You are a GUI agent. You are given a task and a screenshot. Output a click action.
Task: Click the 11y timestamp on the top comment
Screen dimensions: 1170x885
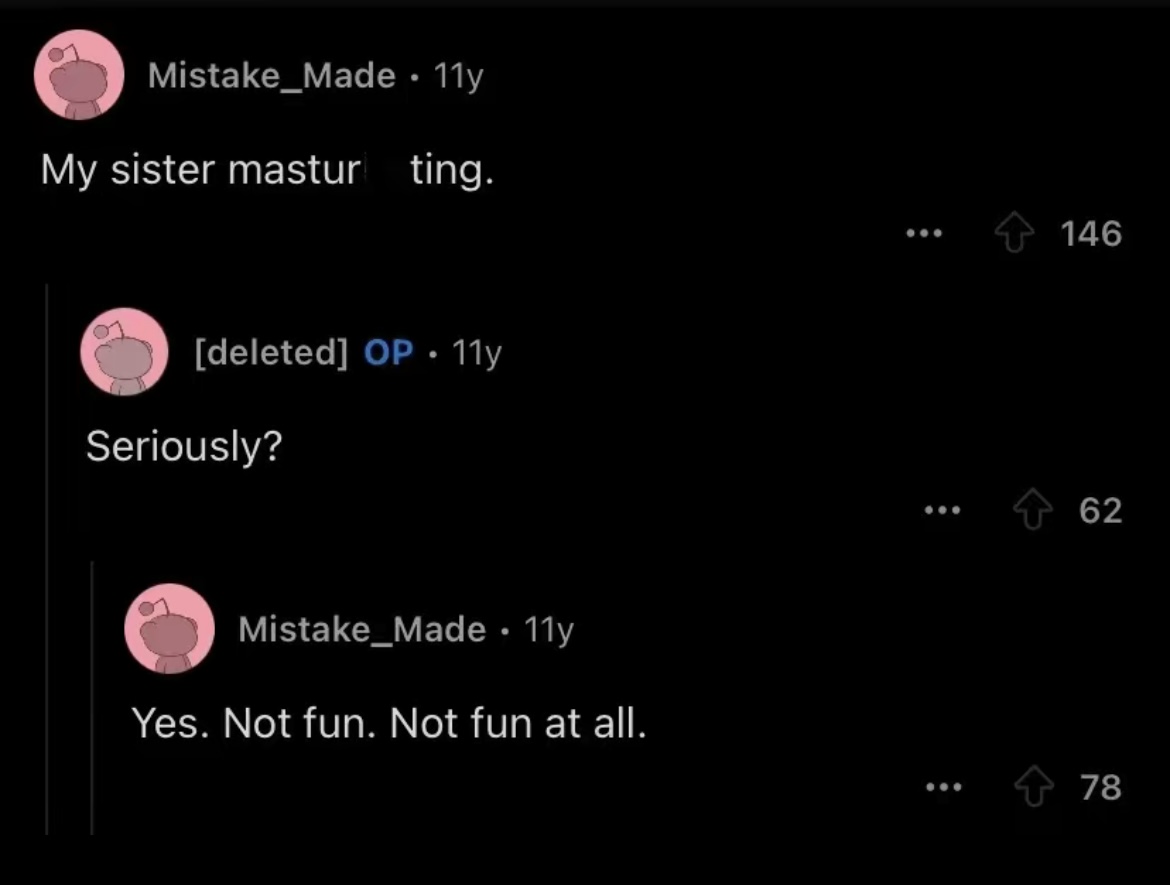click(x=459, y=75)
